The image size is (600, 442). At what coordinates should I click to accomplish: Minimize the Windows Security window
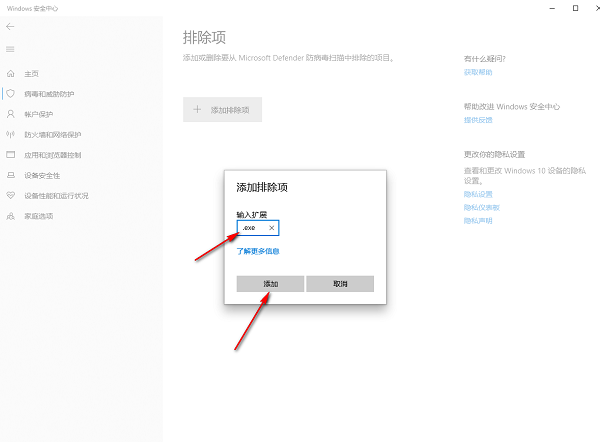[552, 8]
